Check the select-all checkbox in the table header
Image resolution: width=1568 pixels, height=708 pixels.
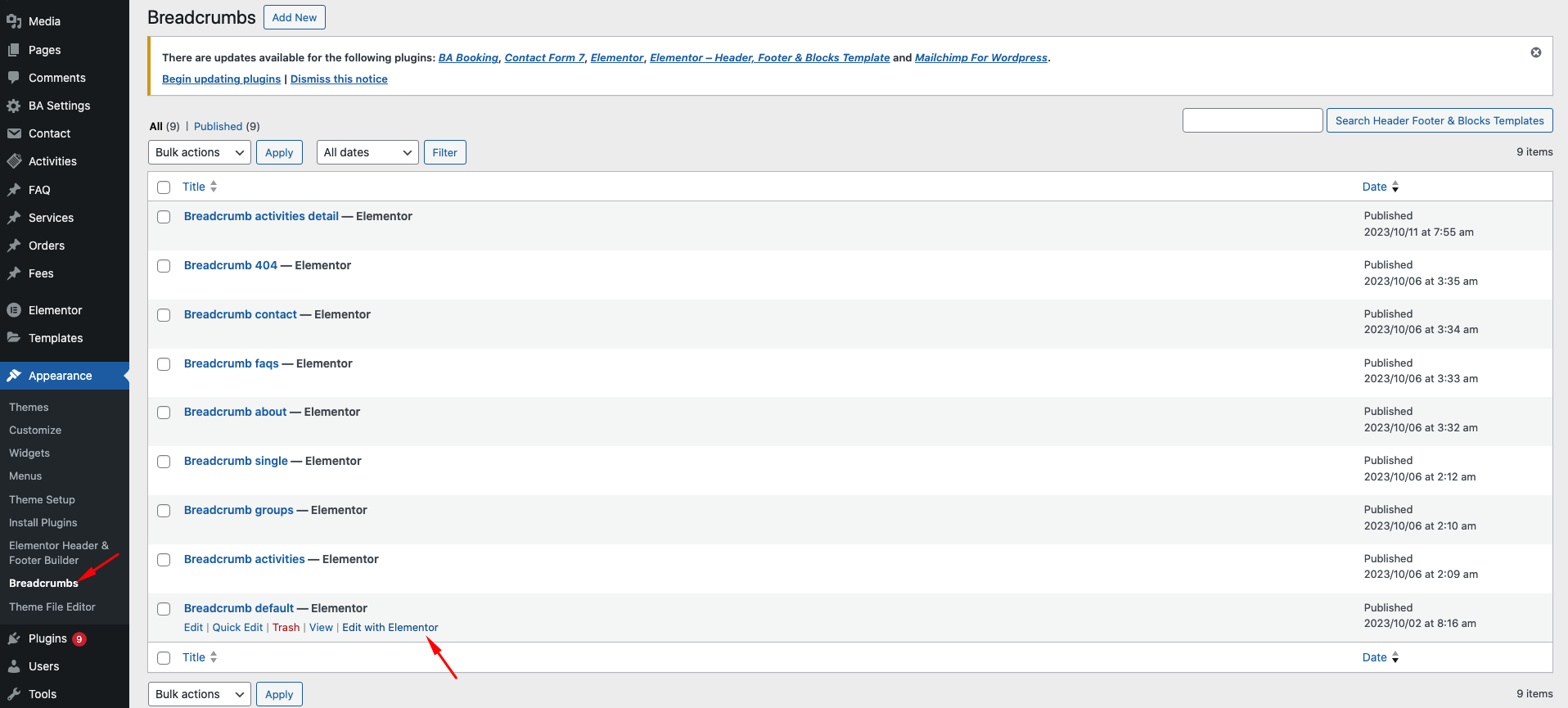tap(164, 187)
